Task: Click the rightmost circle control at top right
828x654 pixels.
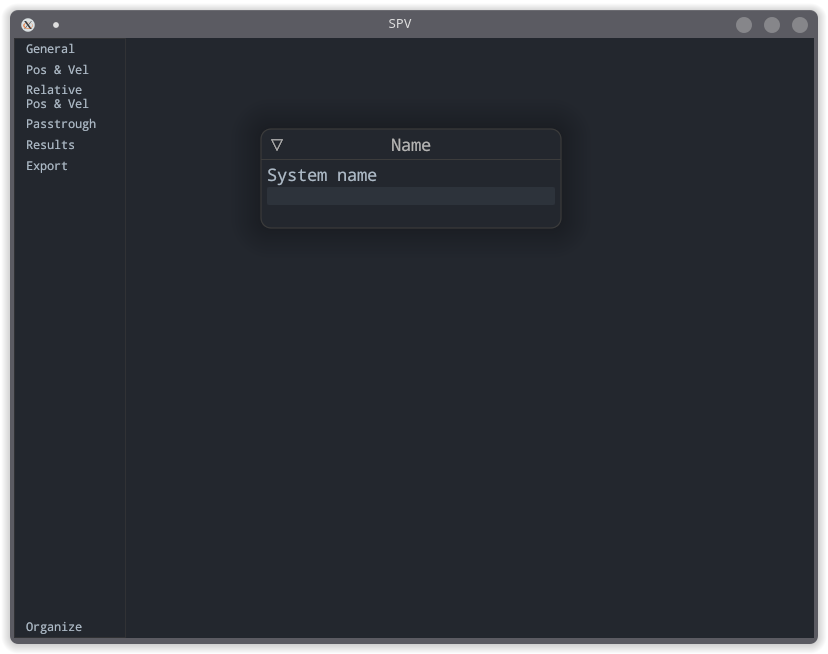Action: [800, 24]
